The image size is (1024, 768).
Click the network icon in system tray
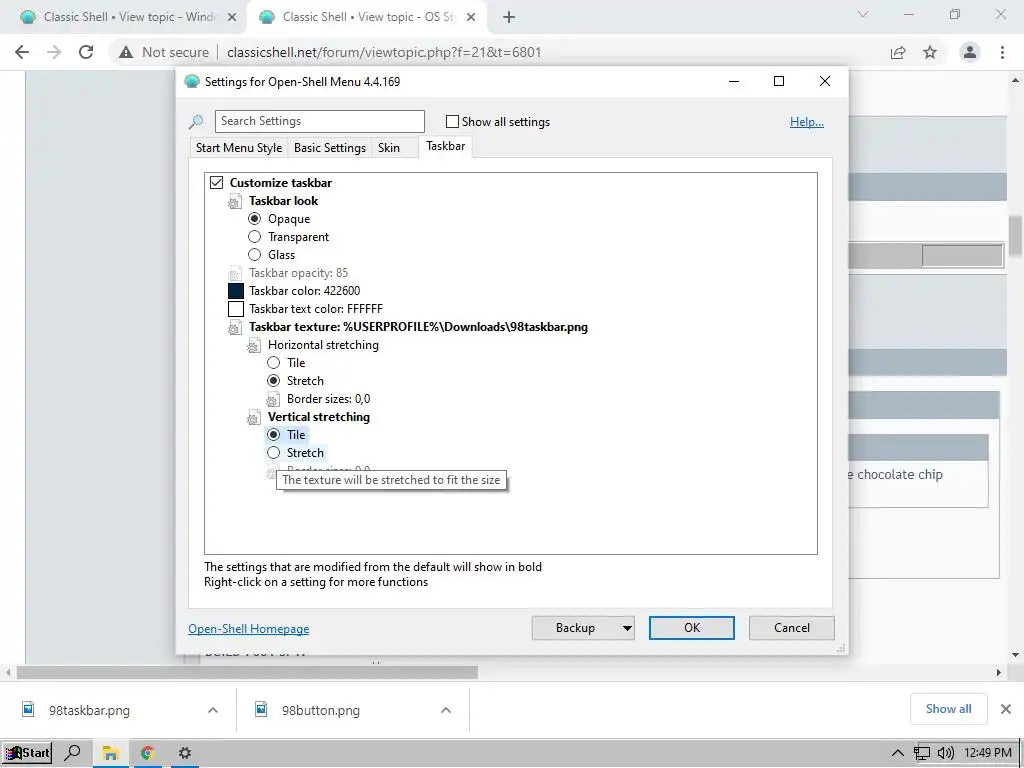point(921,753)
